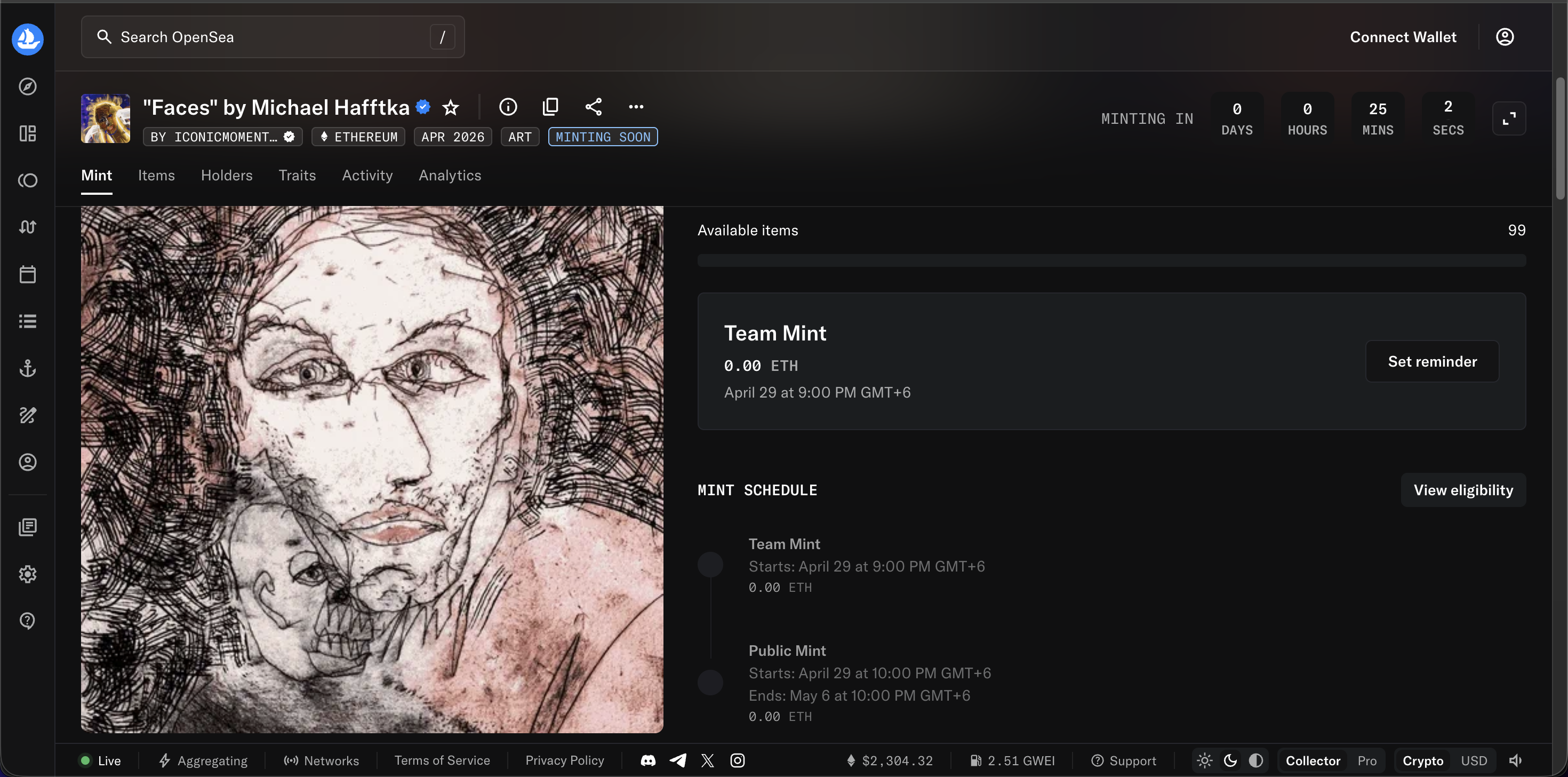Image resolution: width=1568 pixels, height=777 pixels.
Task: Open the anchor Rewards icon in sidebar
Action: [27, 368]
